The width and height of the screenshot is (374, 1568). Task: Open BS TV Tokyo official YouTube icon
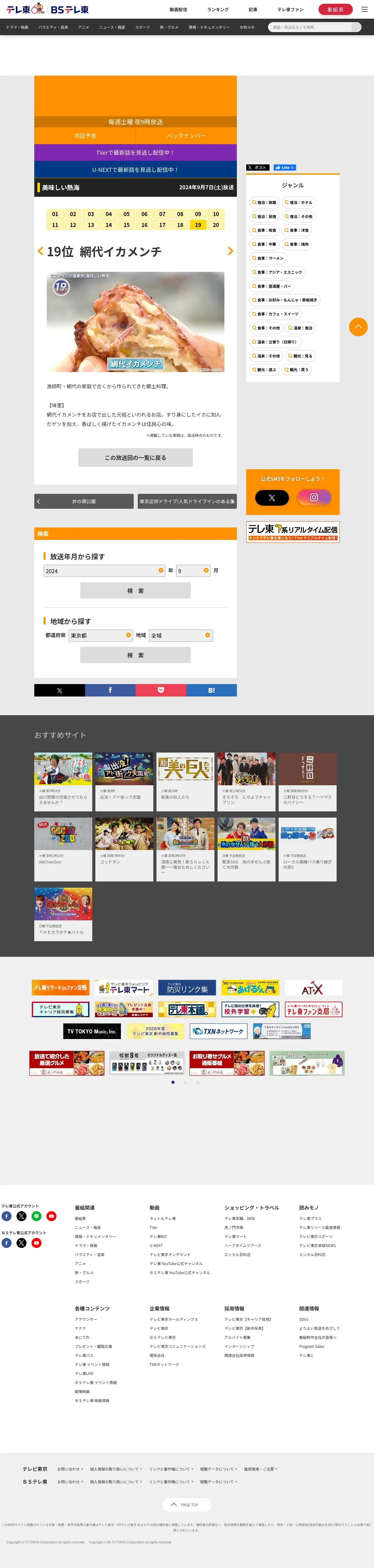[x=36, y=1243]
